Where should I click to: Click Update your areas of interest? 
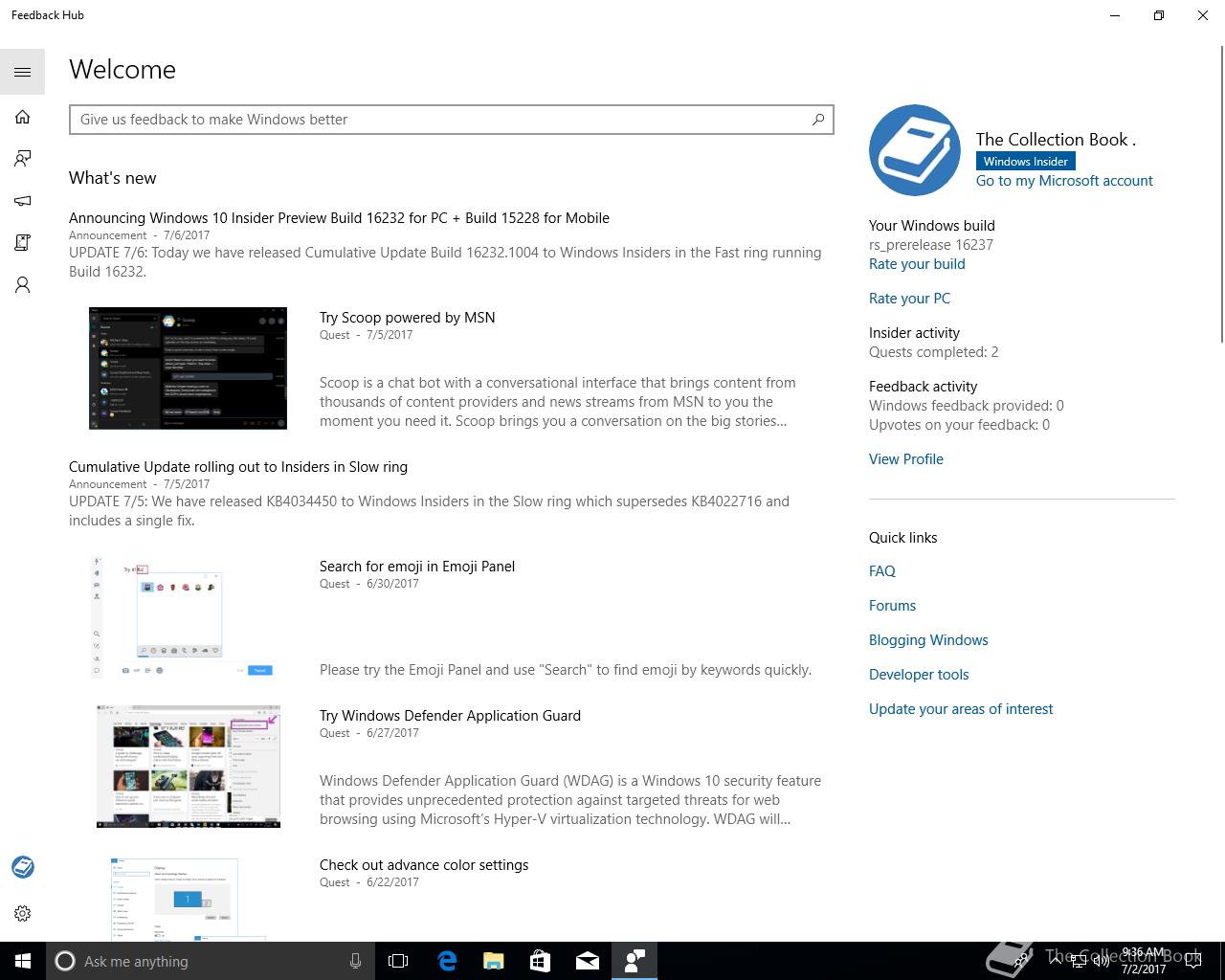961,709
